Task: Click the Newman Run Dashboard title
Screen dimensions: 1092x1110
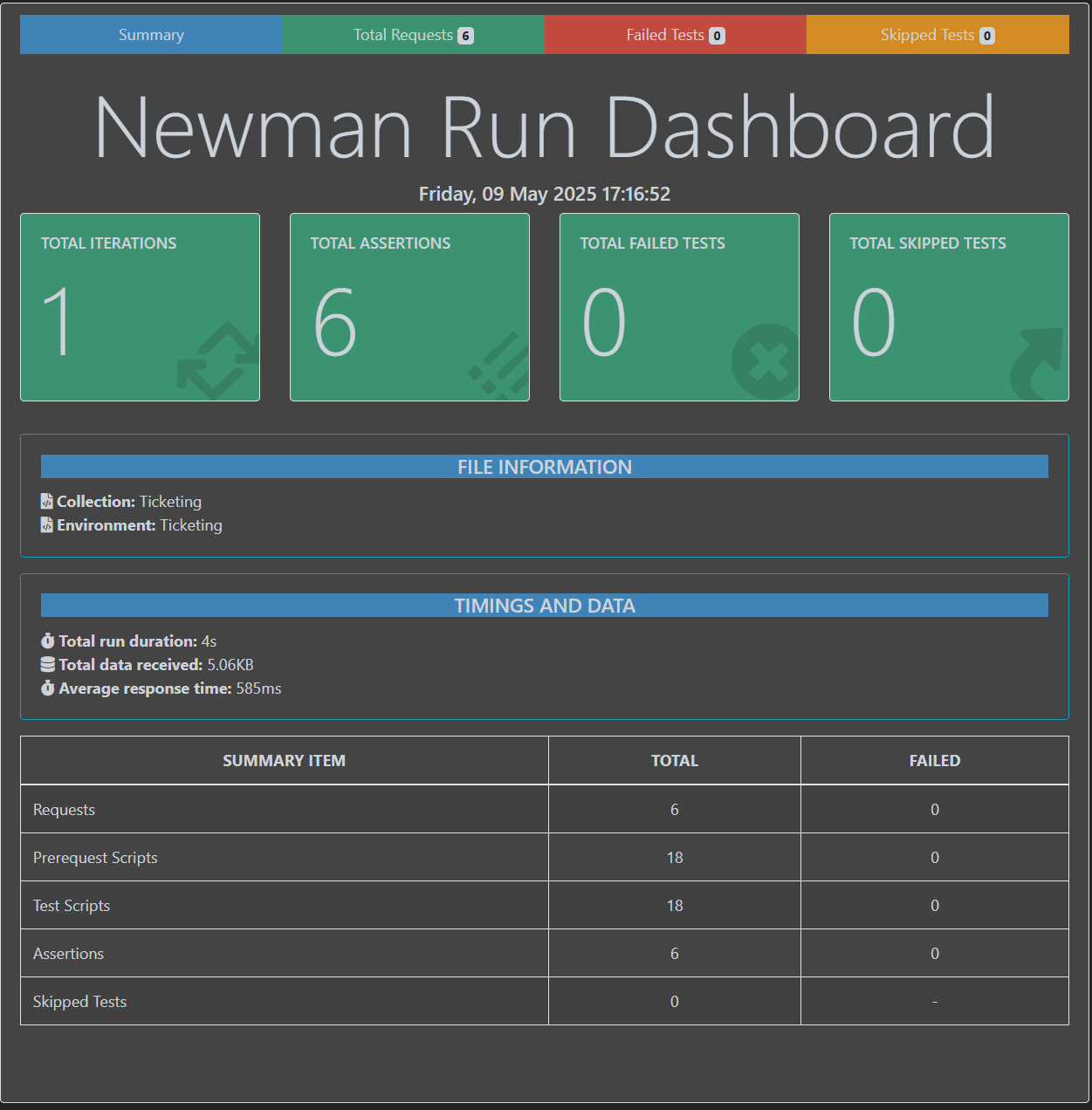Action: click(x=545, y=127)
